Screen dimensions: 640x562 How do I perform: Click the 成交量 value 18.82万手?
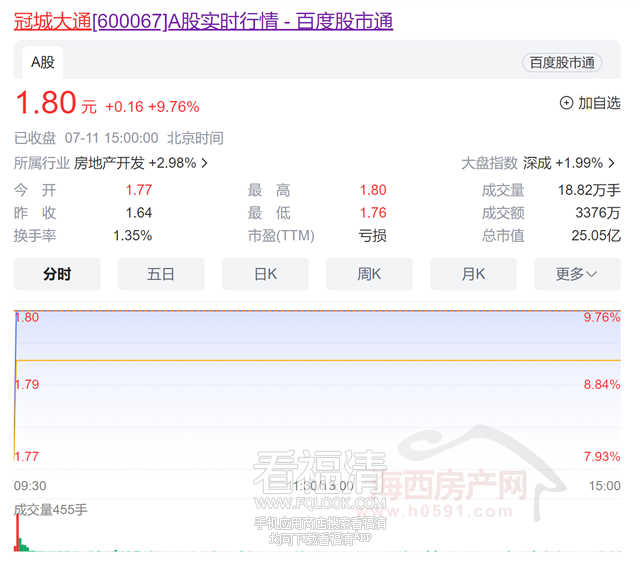pos(589,190)
